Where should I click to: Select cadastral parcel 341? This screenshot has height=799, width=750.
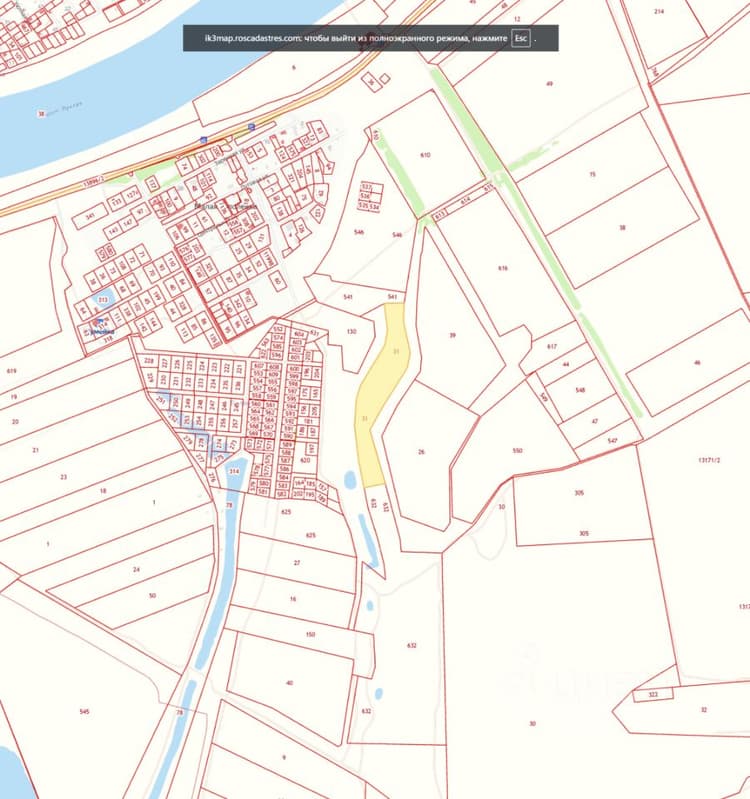(x=91, y=217)
